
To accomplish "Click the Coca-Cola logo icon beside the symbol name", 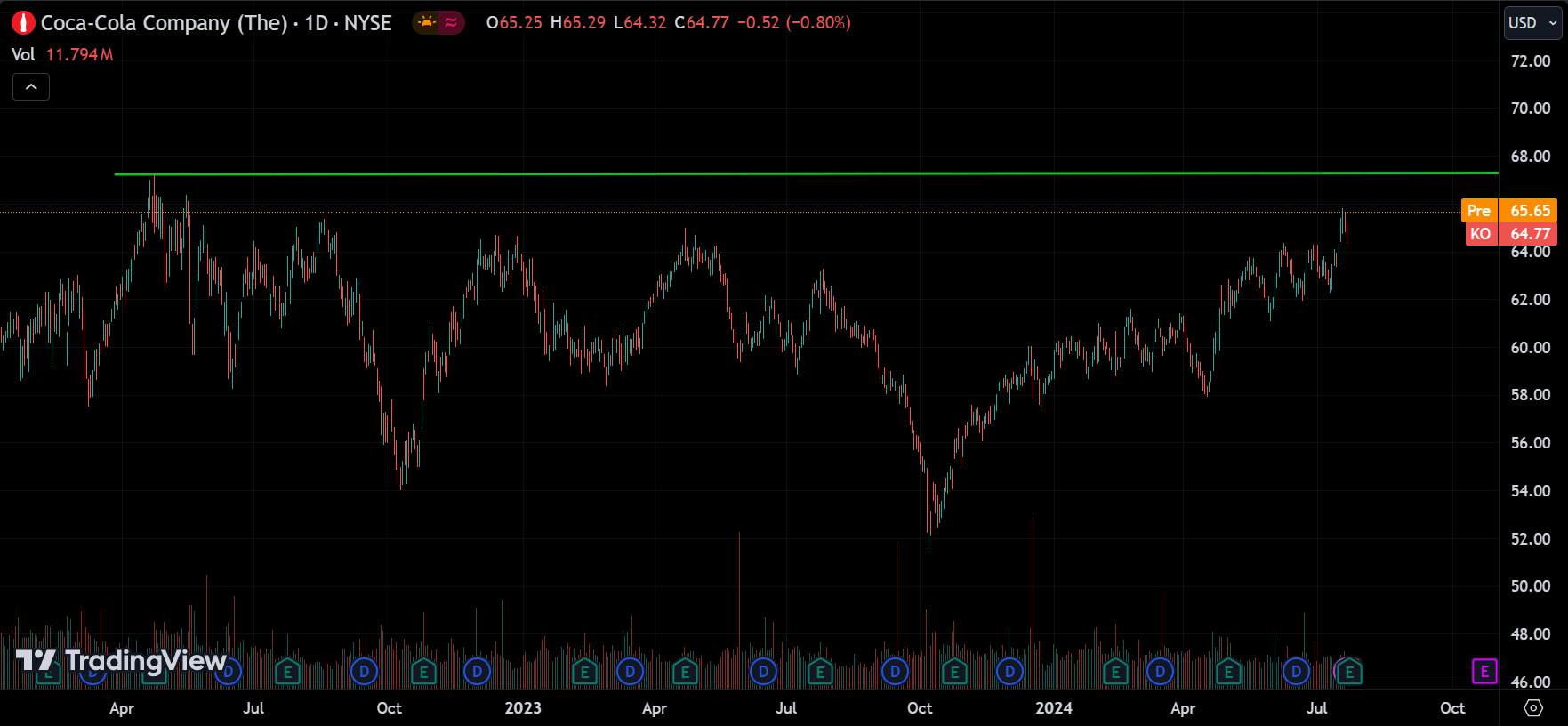I will [x=23, y=23].
